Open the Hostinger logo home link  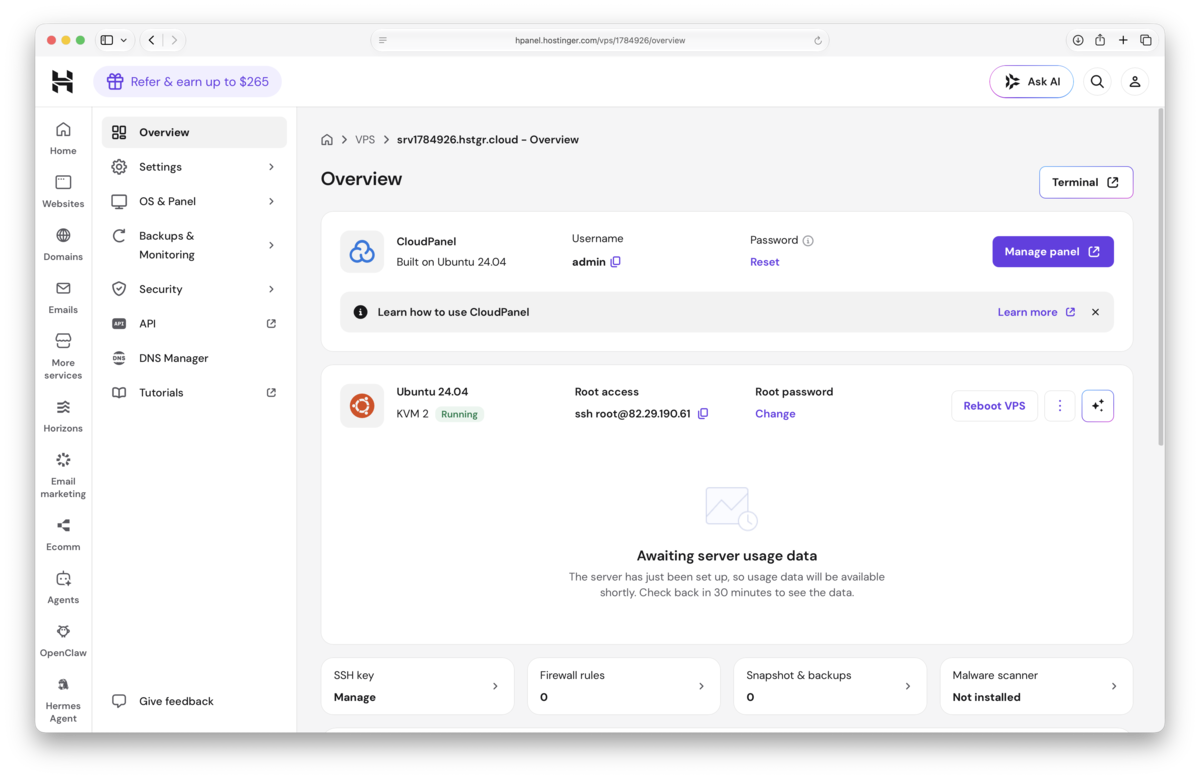pyautogui.click(x=63, y=82)
